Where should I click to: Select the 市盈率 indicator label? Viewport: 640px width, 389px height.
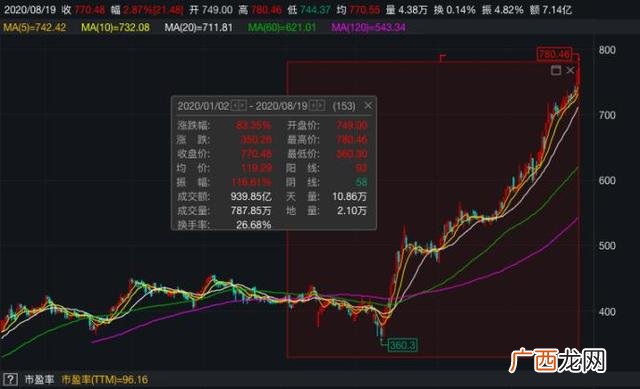39,380
